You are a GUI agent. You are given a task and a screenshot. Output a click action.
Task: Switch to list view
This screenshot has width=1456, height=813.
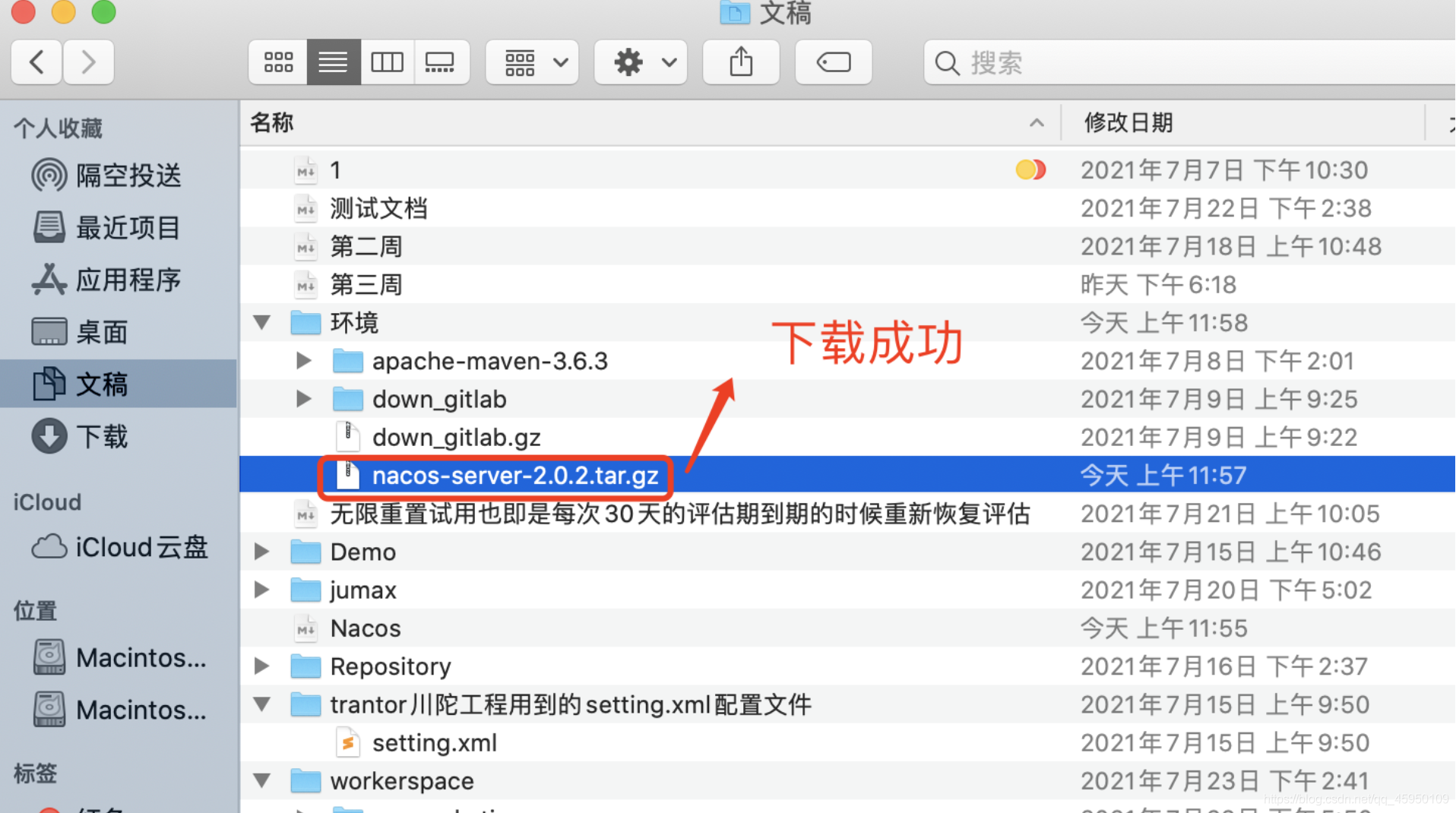tap(333, 62)
